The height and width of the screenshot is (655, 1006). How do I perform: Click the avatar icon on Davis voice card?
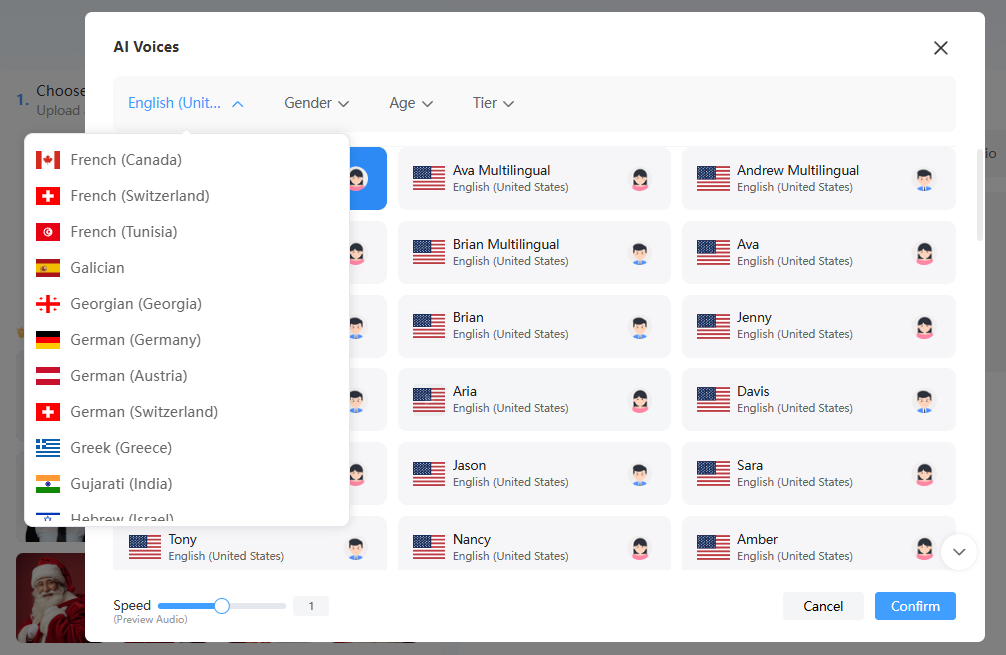pyautogui.click(x=924, y=401)
